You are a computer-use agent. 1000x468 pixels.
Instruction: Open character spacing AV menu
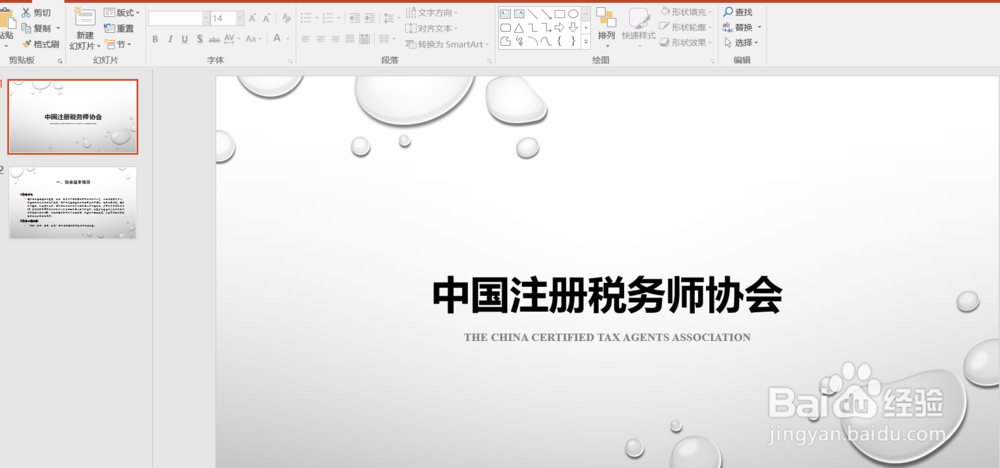click(x=232, y=39)
